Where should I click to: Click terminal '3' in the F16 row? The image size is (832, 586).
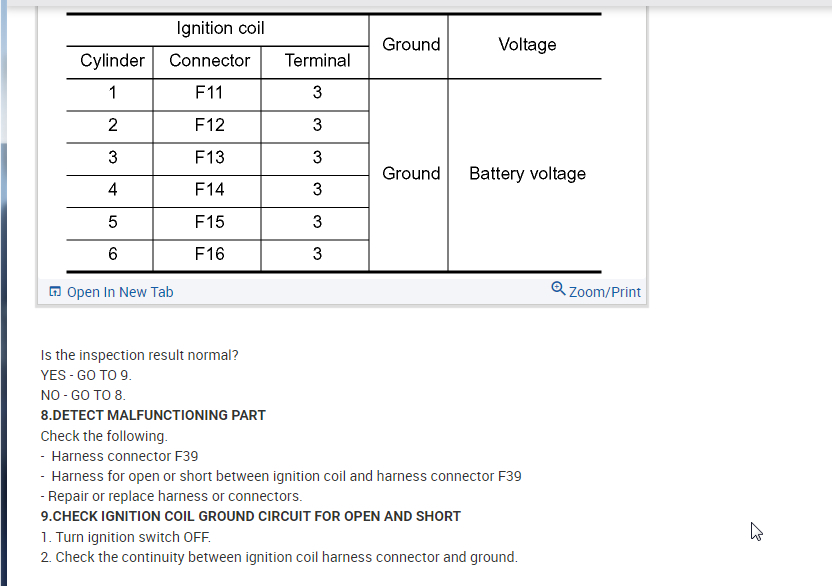[x=317, y=254]
